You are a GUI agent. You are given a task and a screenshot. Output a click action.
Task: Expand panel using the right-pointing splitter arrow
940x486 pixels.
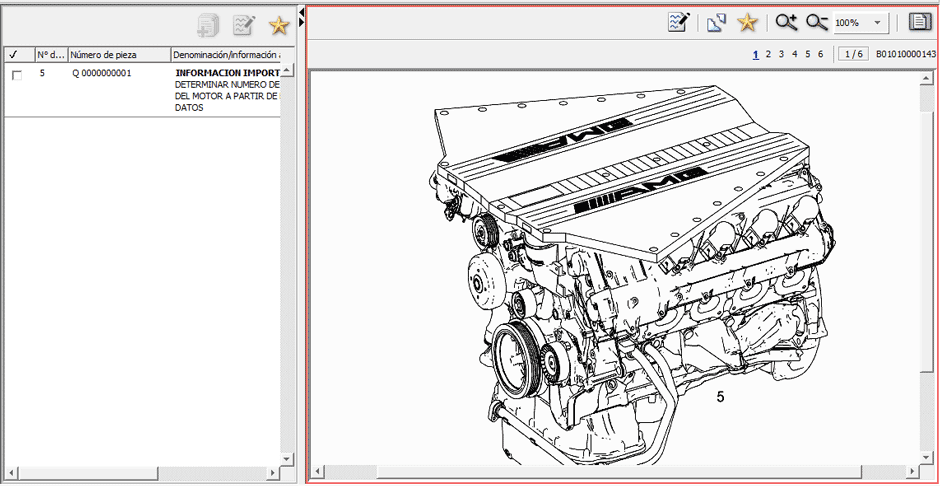pos(301,22)
